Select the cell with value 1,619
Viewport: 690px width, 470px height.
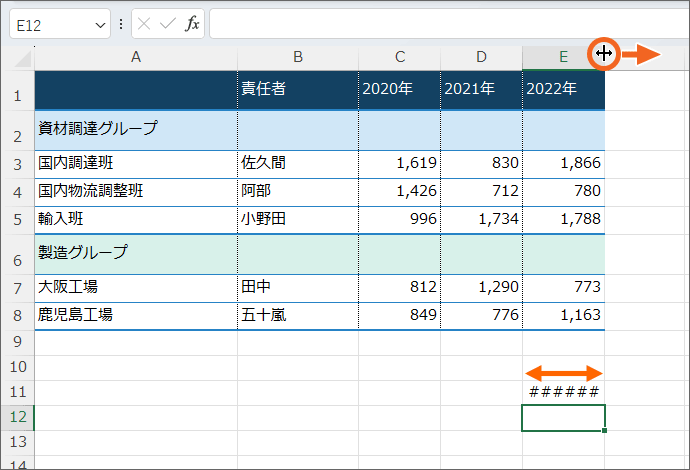[x=400, y=165]
